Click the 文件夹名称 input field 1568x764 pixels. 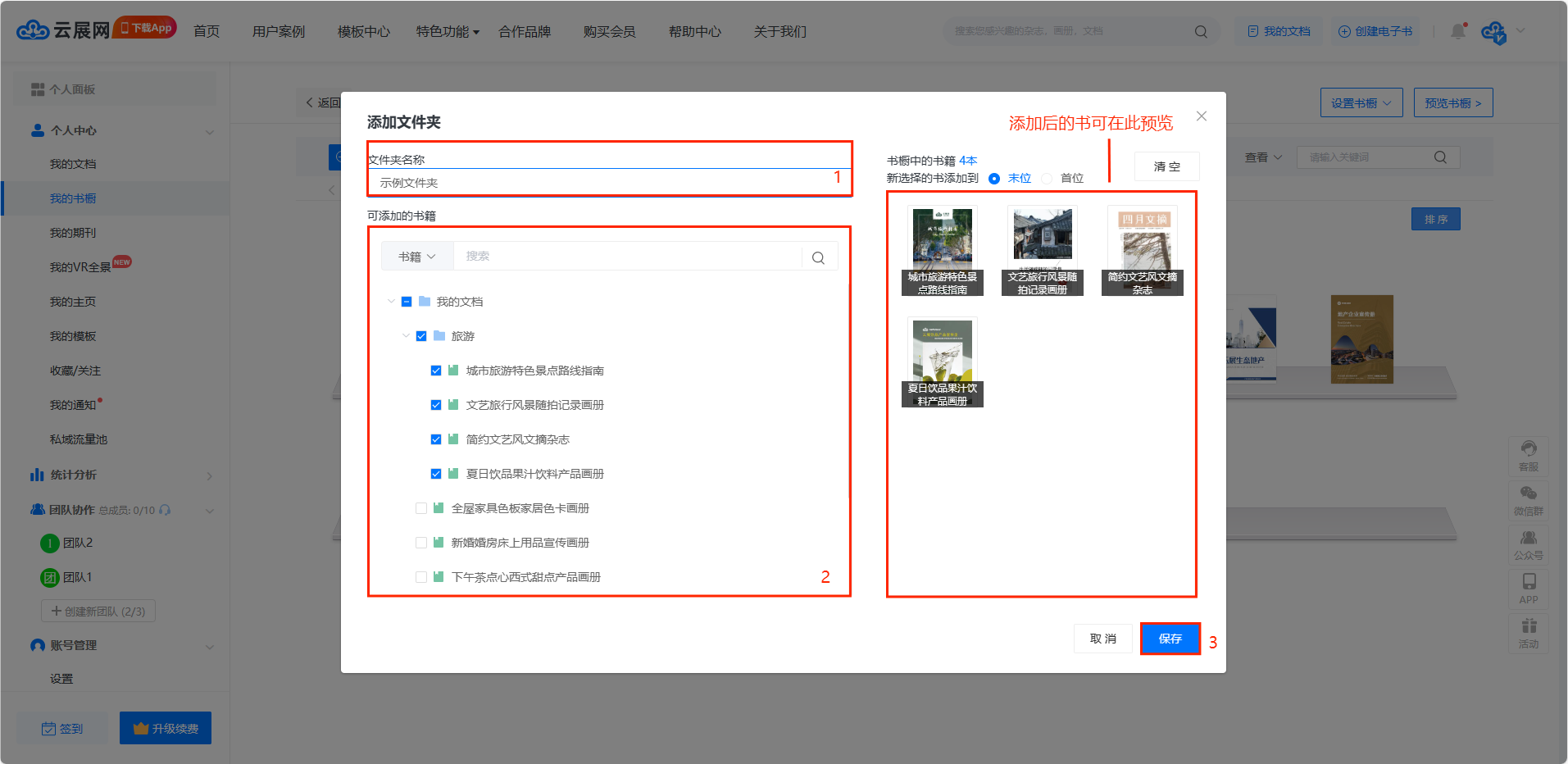click(x=610, y=182)
